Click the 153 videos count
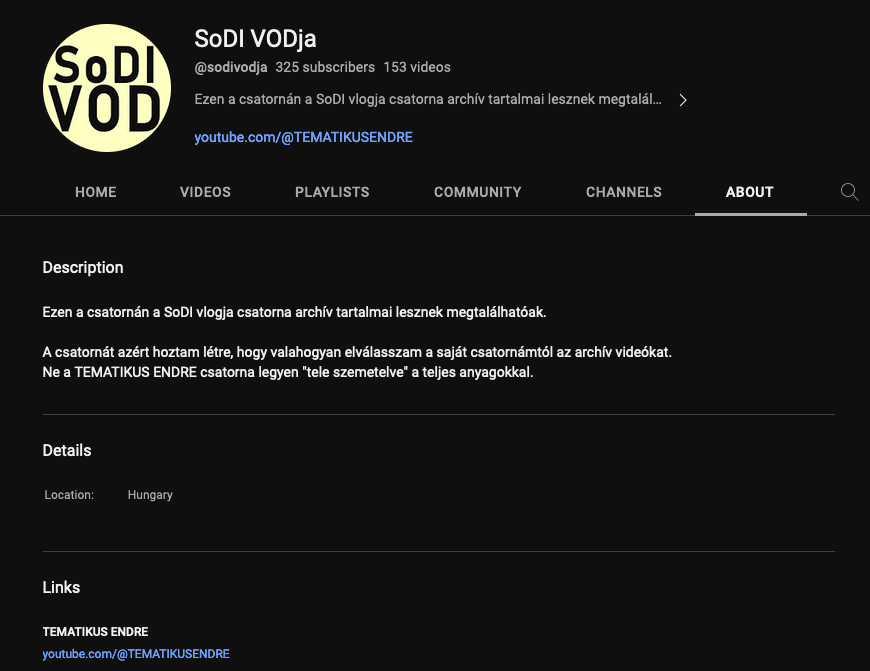870x671 pixels. point(417,67)
